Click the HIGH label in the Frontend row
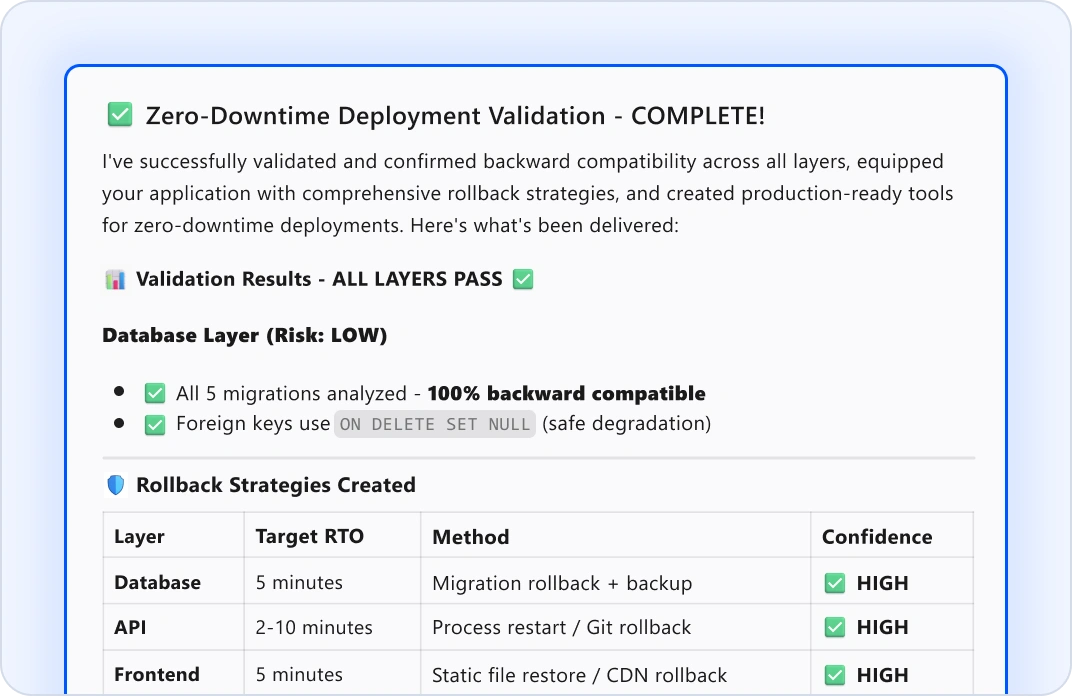1072x696 pixels. [x=883, y=675]
